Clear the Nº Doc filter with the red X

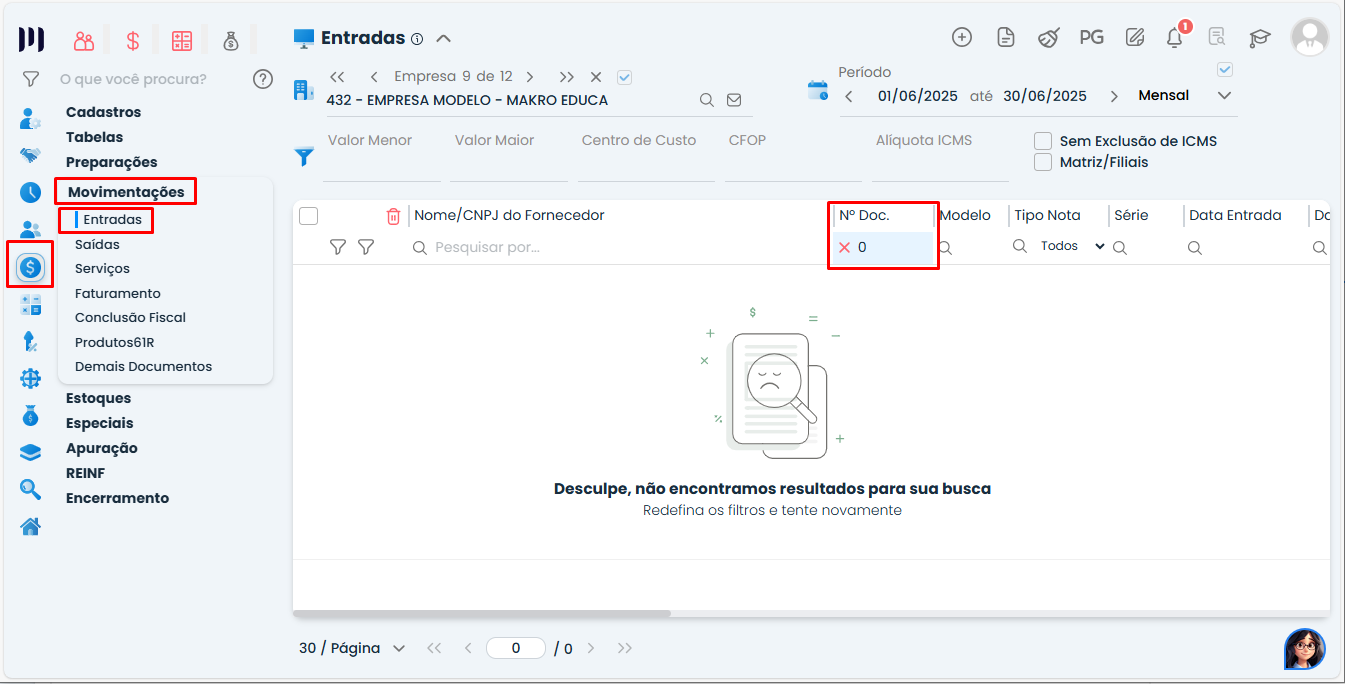pos(845,246)
